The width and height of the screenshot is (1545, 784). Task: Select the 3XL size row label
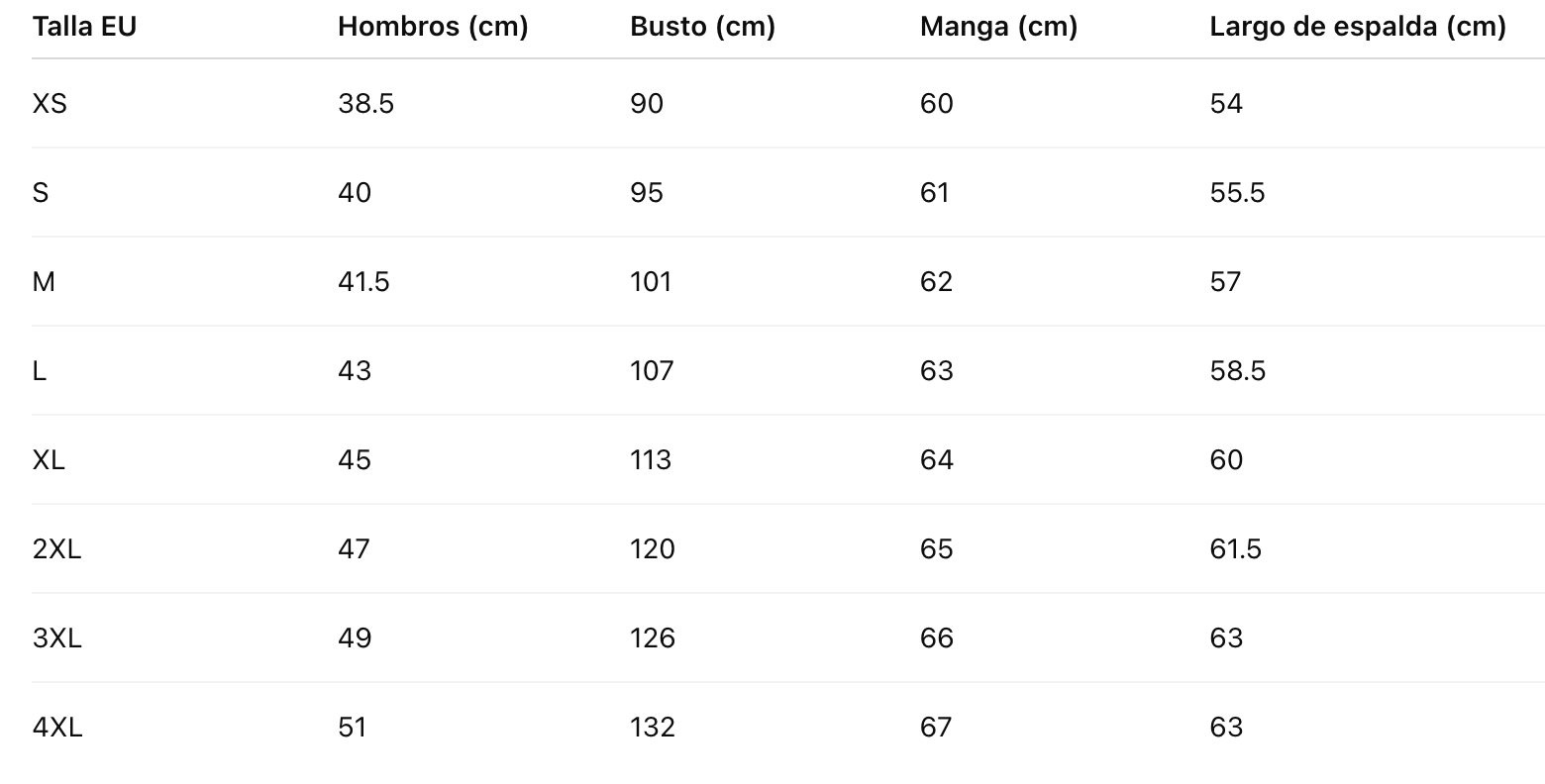point(56,638)
